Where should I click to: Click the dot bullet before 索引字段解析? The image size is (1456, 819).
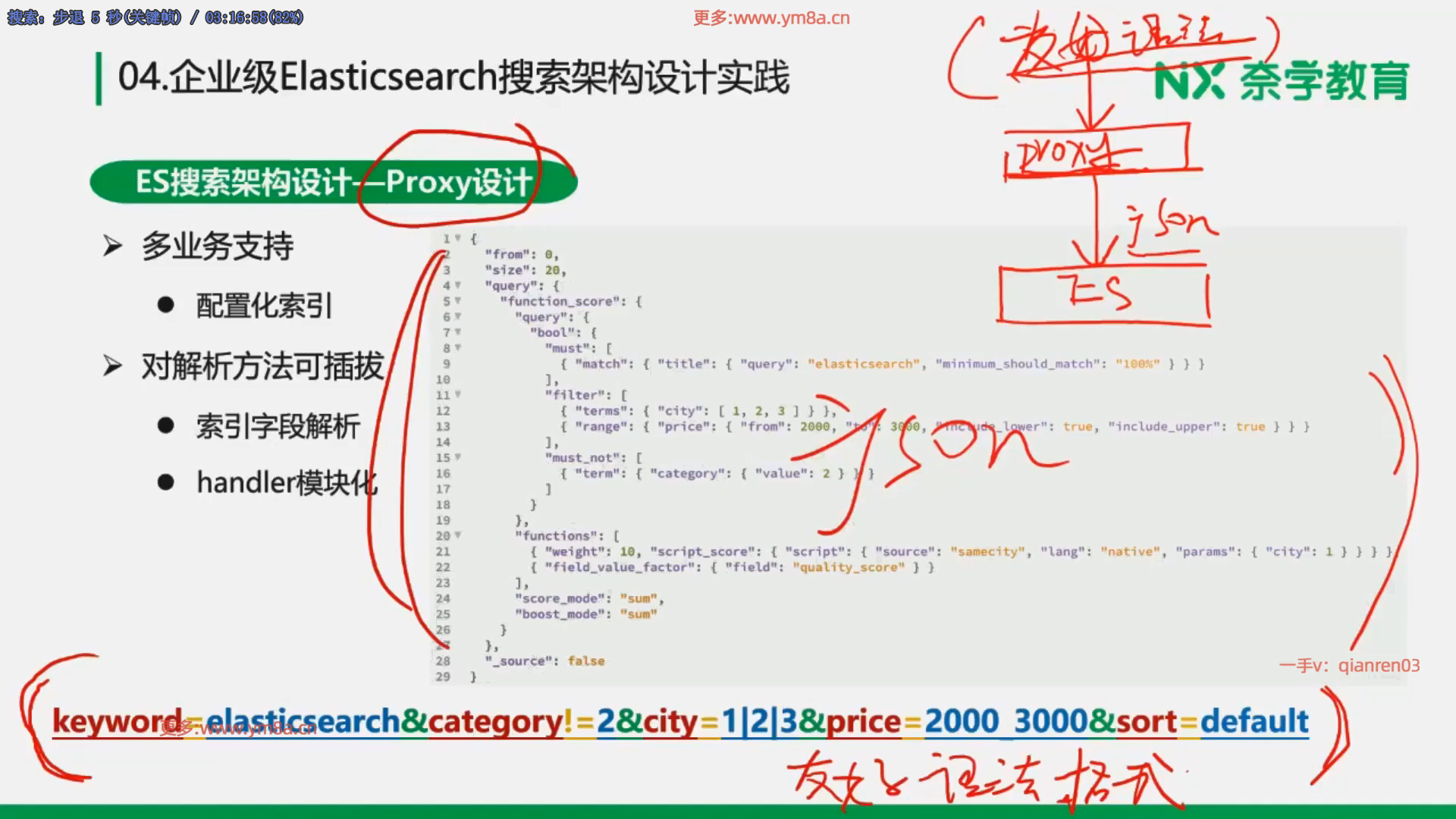165,426
